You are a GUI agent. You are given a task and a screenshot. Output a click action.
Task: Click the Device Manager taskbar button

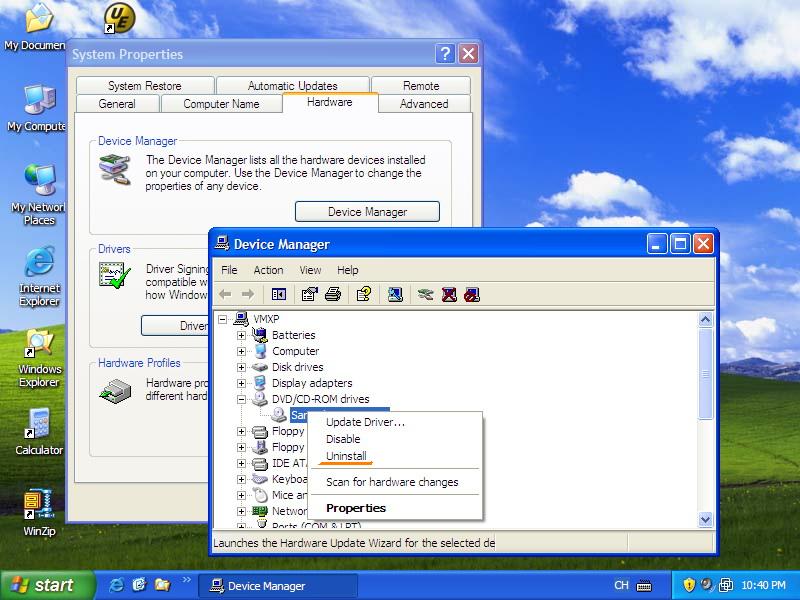click(278, 585)
